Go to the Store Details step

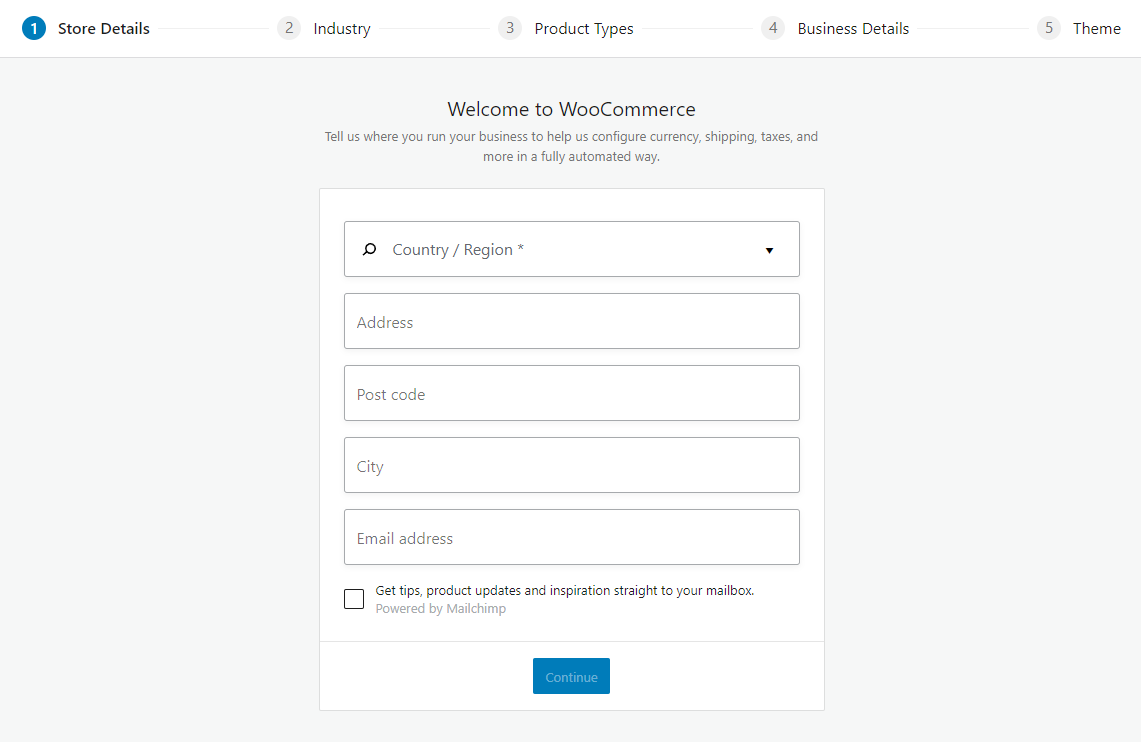coord(103,28)
